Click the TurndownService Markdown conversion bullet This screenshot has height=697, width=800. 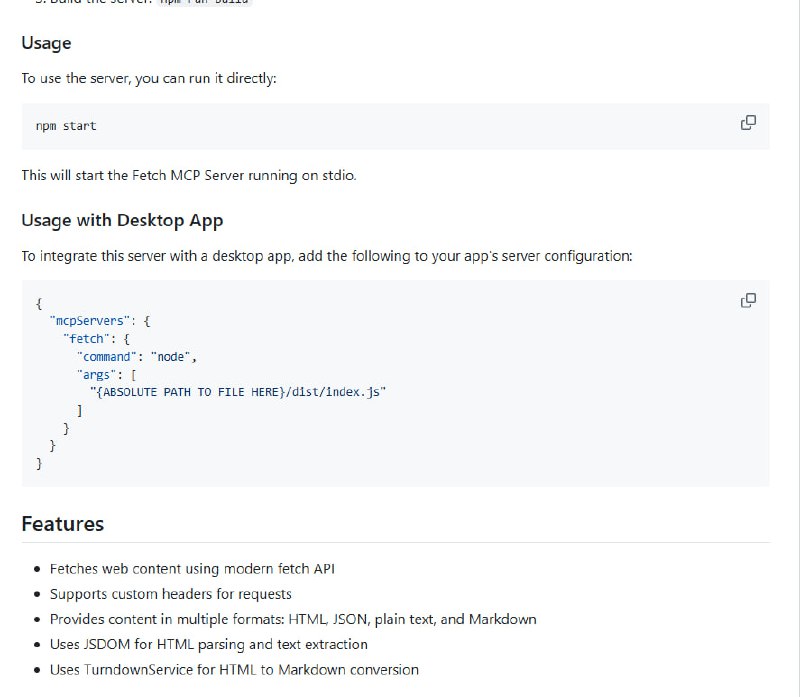(234, 670)
